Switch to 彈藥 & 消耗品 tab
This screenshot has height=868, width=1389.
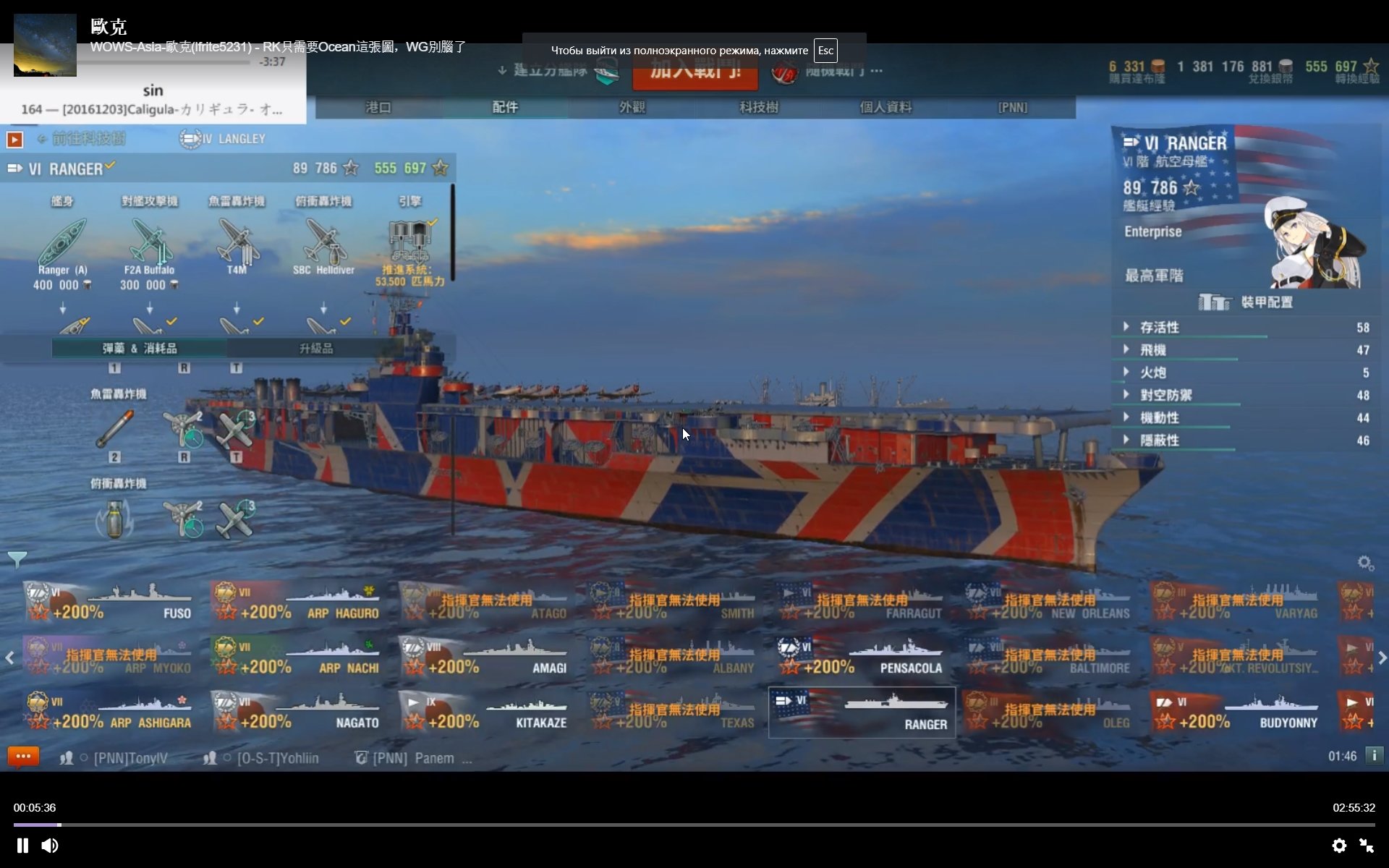140,348
